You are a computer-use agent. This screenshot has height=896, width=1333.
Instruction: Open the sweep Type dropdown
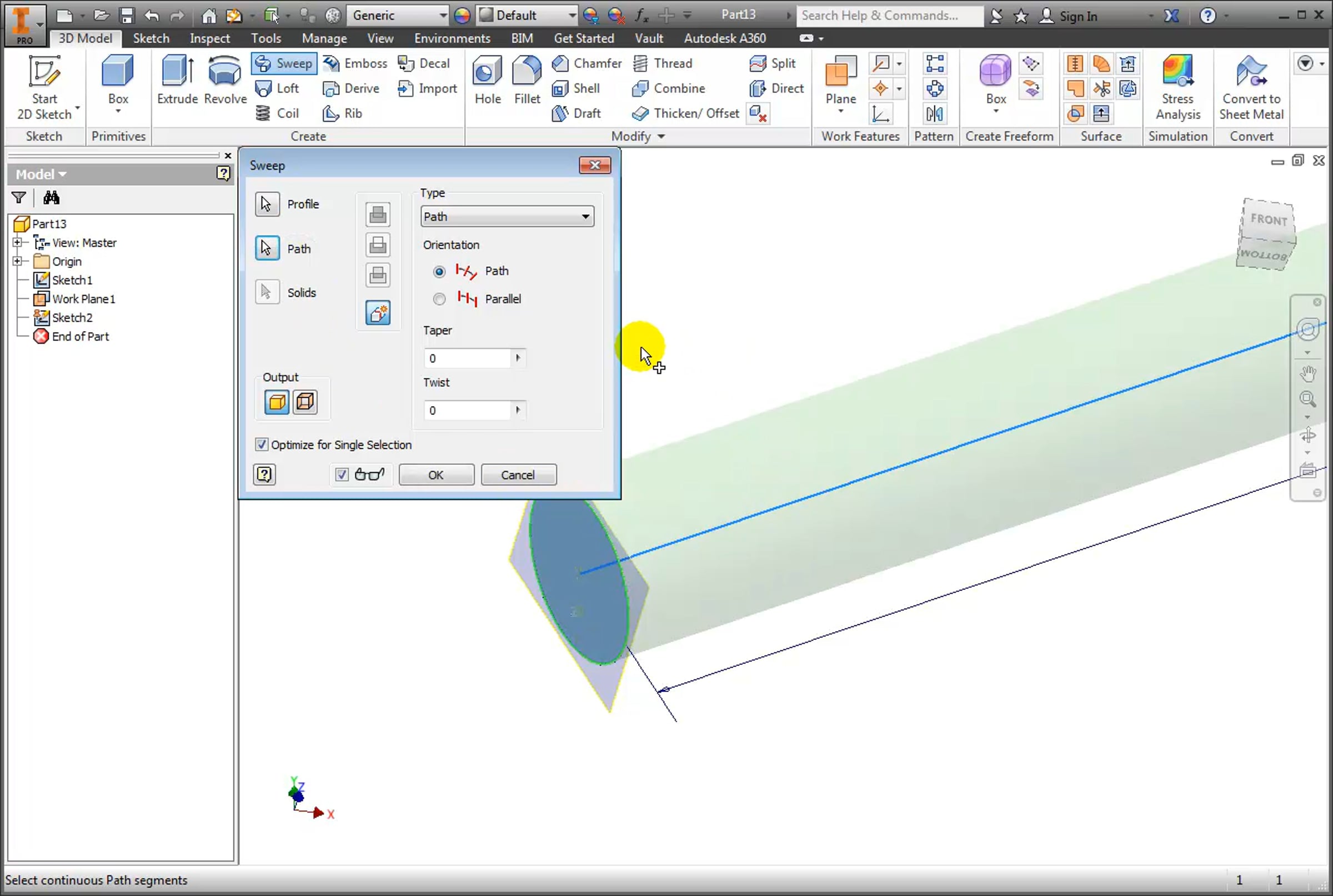pyautogui.click(x=507, y=217)
